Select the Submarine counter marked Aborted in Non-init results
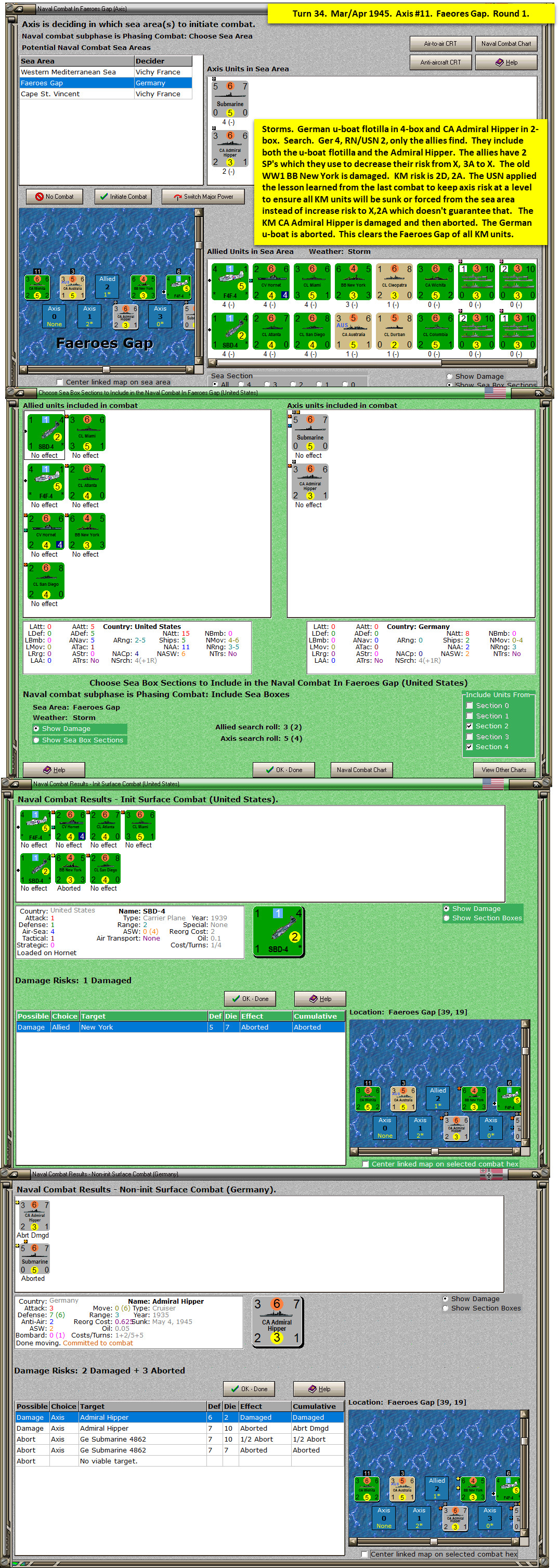The image size is (560, 1568). (x=34, y=1259)
